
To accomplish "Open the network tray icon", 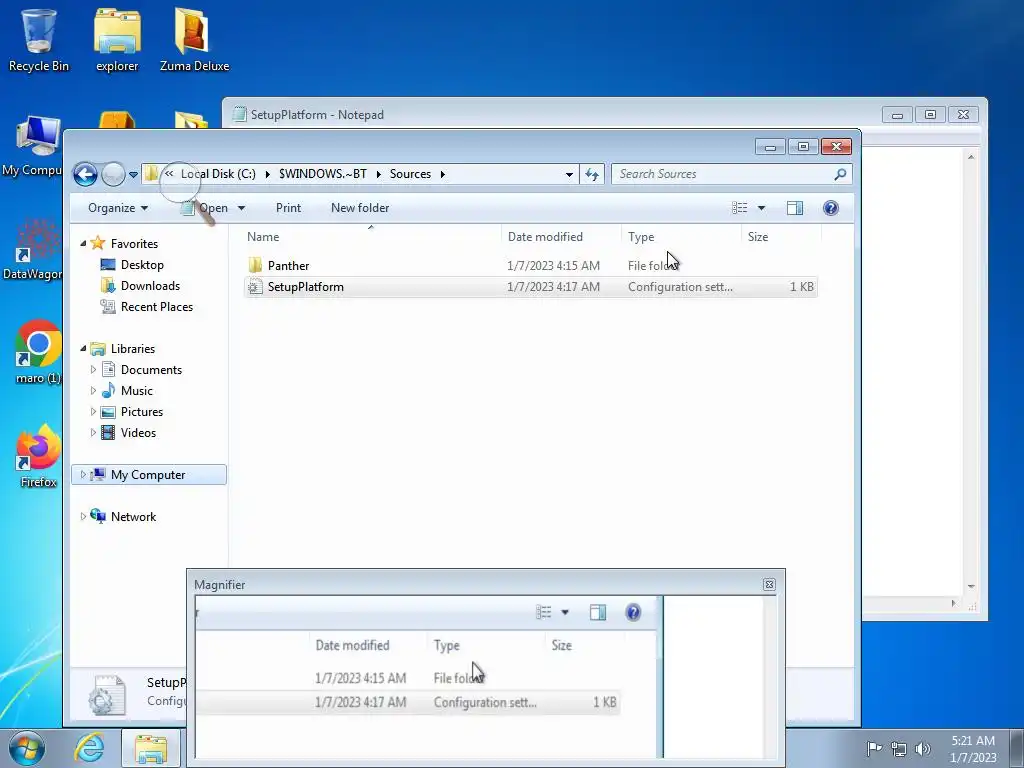I will click(x=899, y=748).
